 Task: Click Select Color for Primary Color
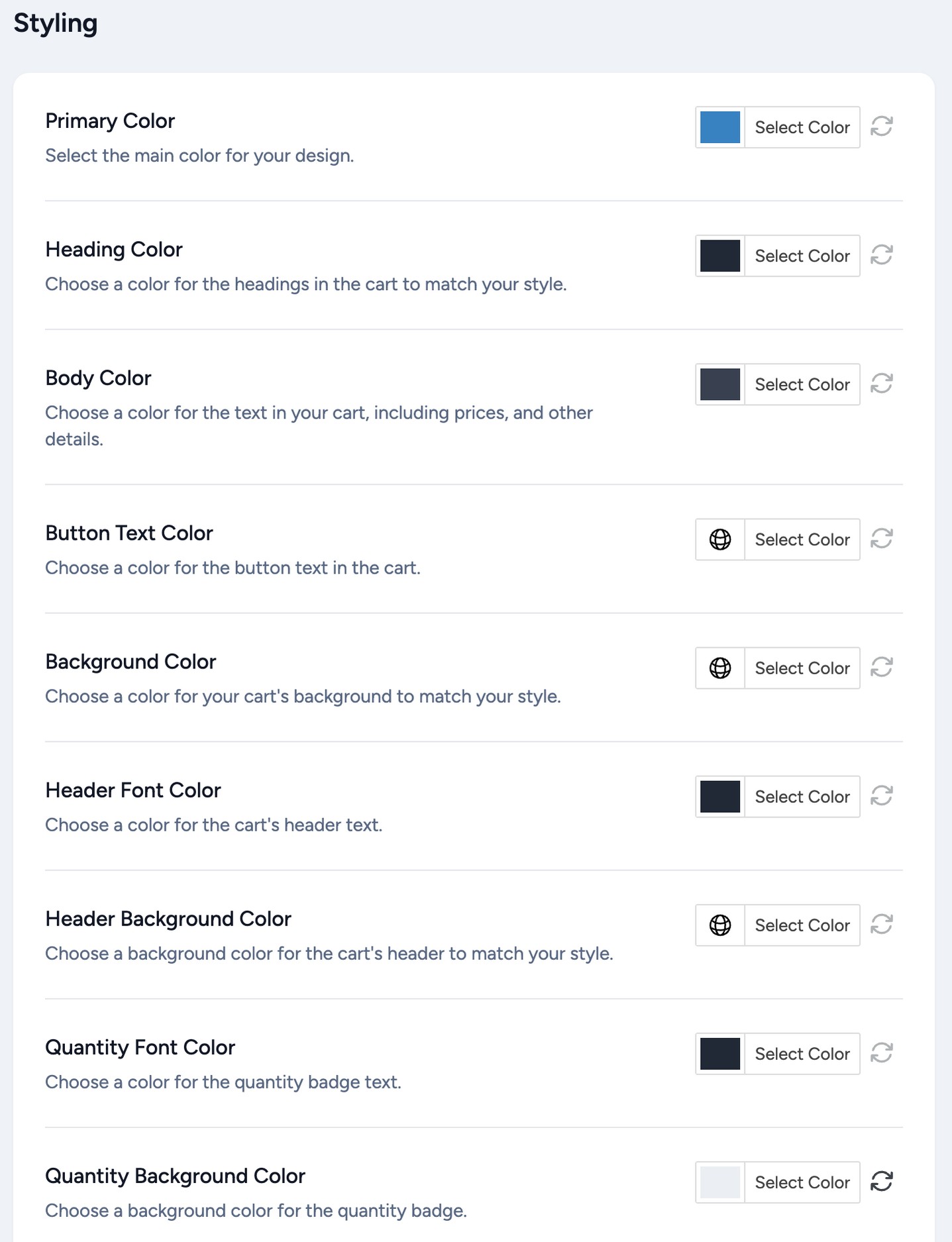pos(802,127)
